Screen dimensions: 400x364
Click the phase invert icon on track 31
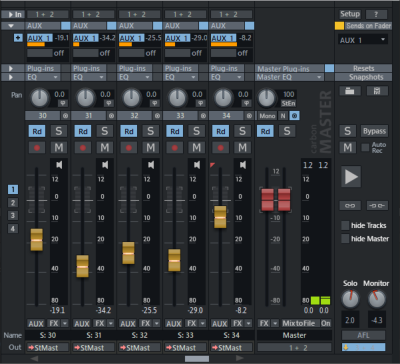tap(109, 103)
